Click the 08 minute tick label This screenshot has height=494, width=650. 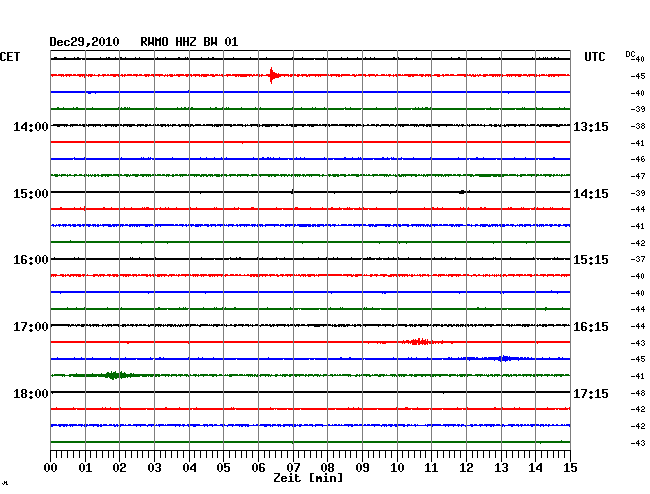pos(327,468)
